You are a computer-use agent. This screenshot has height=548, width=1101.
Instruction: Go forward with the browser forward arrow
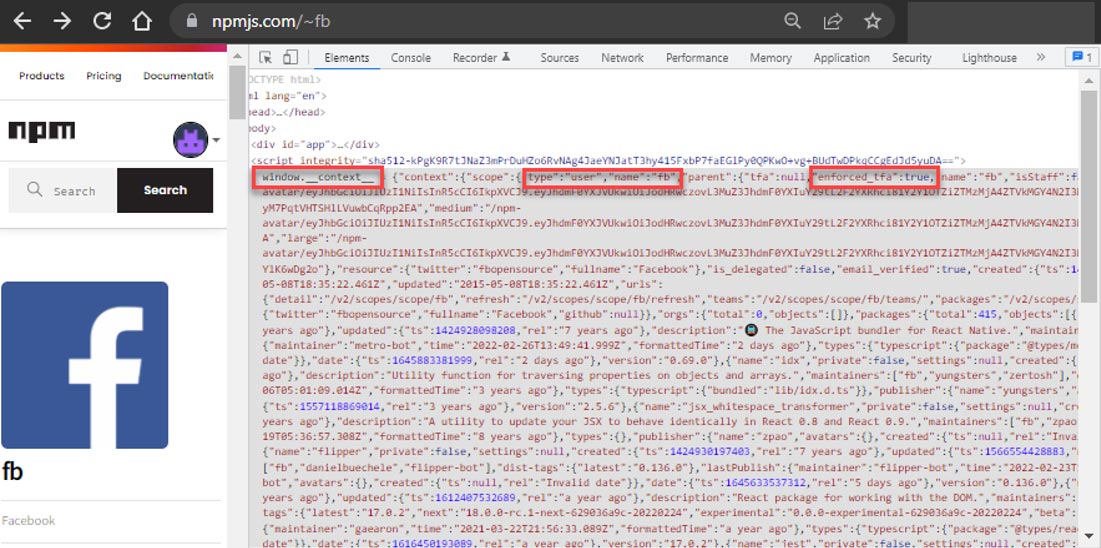62,21
